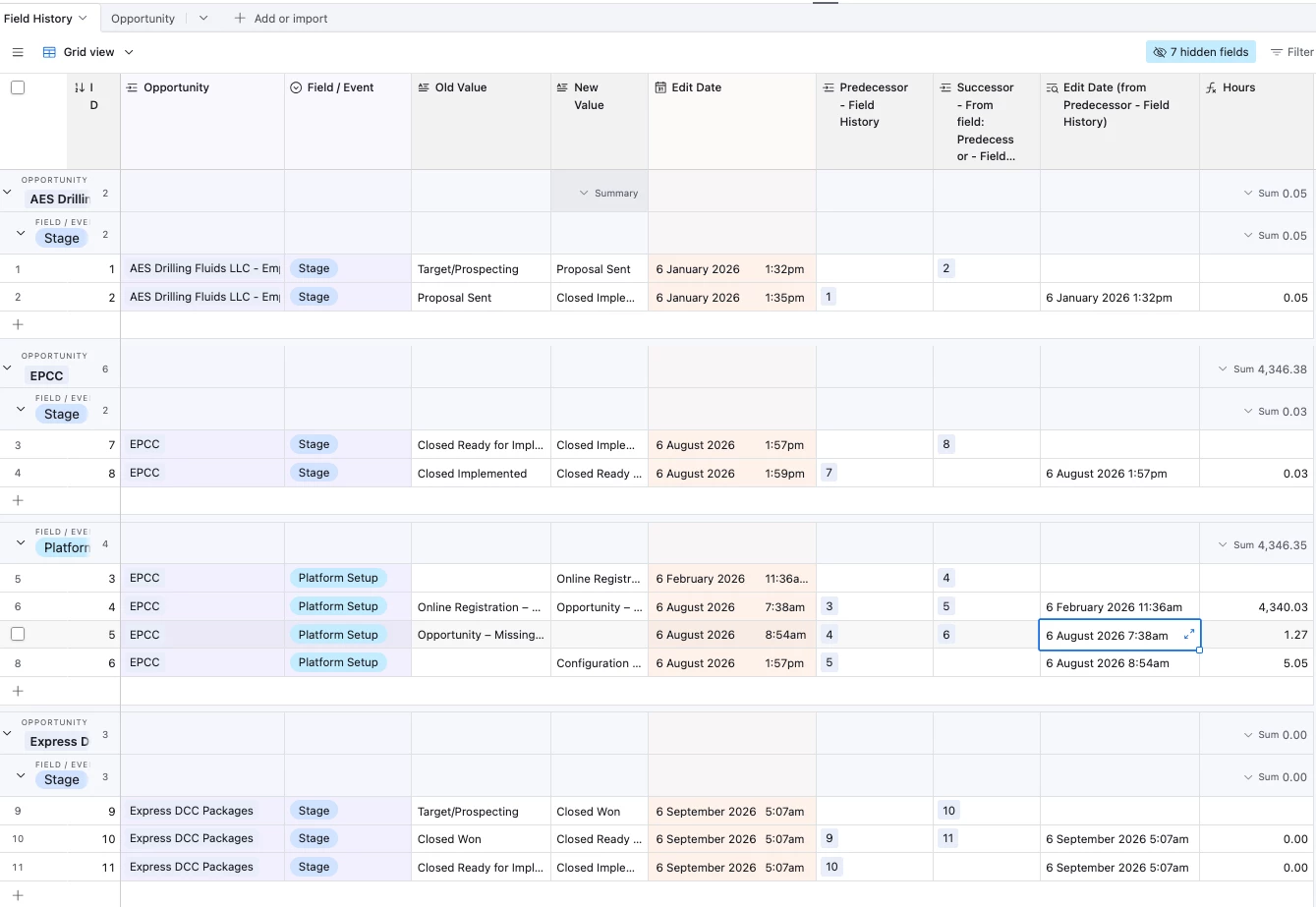Click the lookup icon of Edit Date (from Predecessor)

tap(1053, 87)
